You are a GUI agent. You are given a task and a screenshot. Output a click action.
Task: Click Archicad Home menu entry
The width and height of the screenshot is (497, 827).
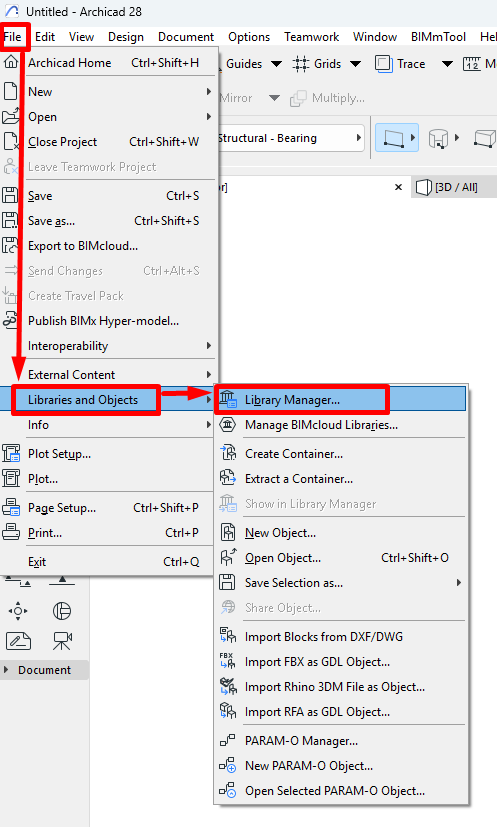coord(109,63)
